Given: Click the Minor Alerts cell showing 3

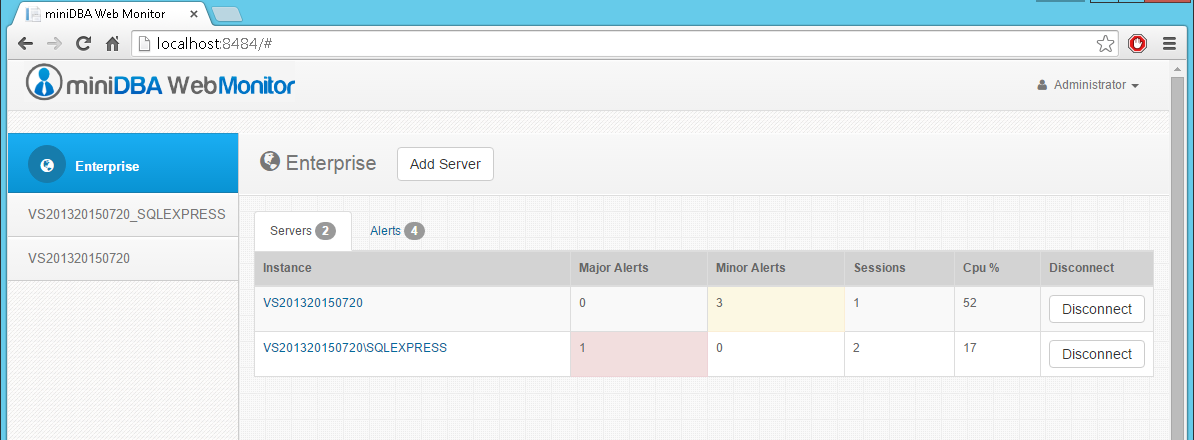Looking at the screenshot, I should coord(776,309).
